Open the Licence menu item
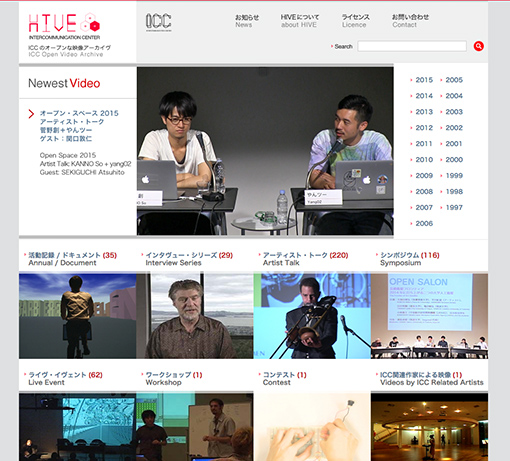The image size is (510, 461). coord(355,21)
